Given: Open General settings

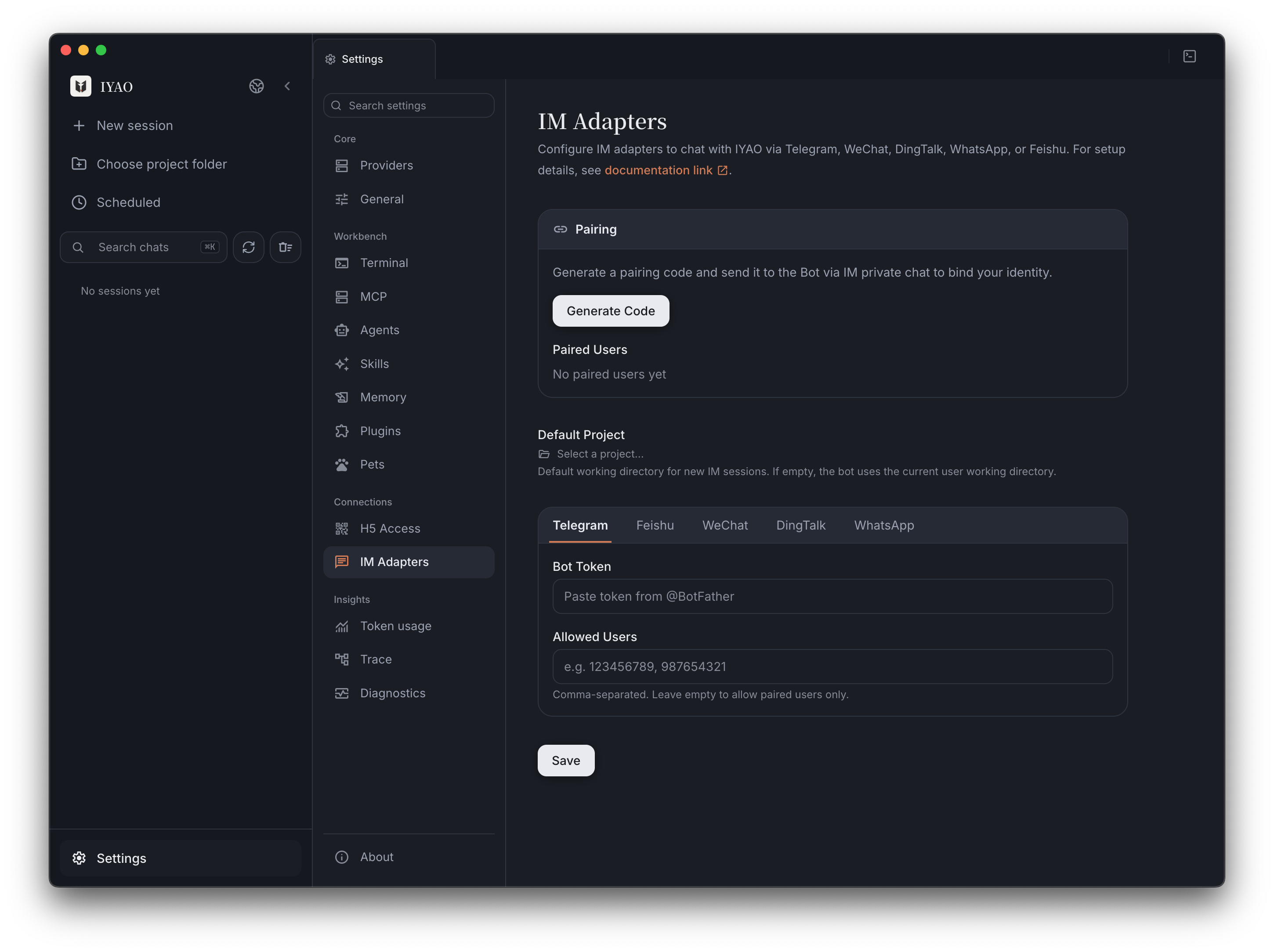Looking at the screenshot, I should click(409, 199).
